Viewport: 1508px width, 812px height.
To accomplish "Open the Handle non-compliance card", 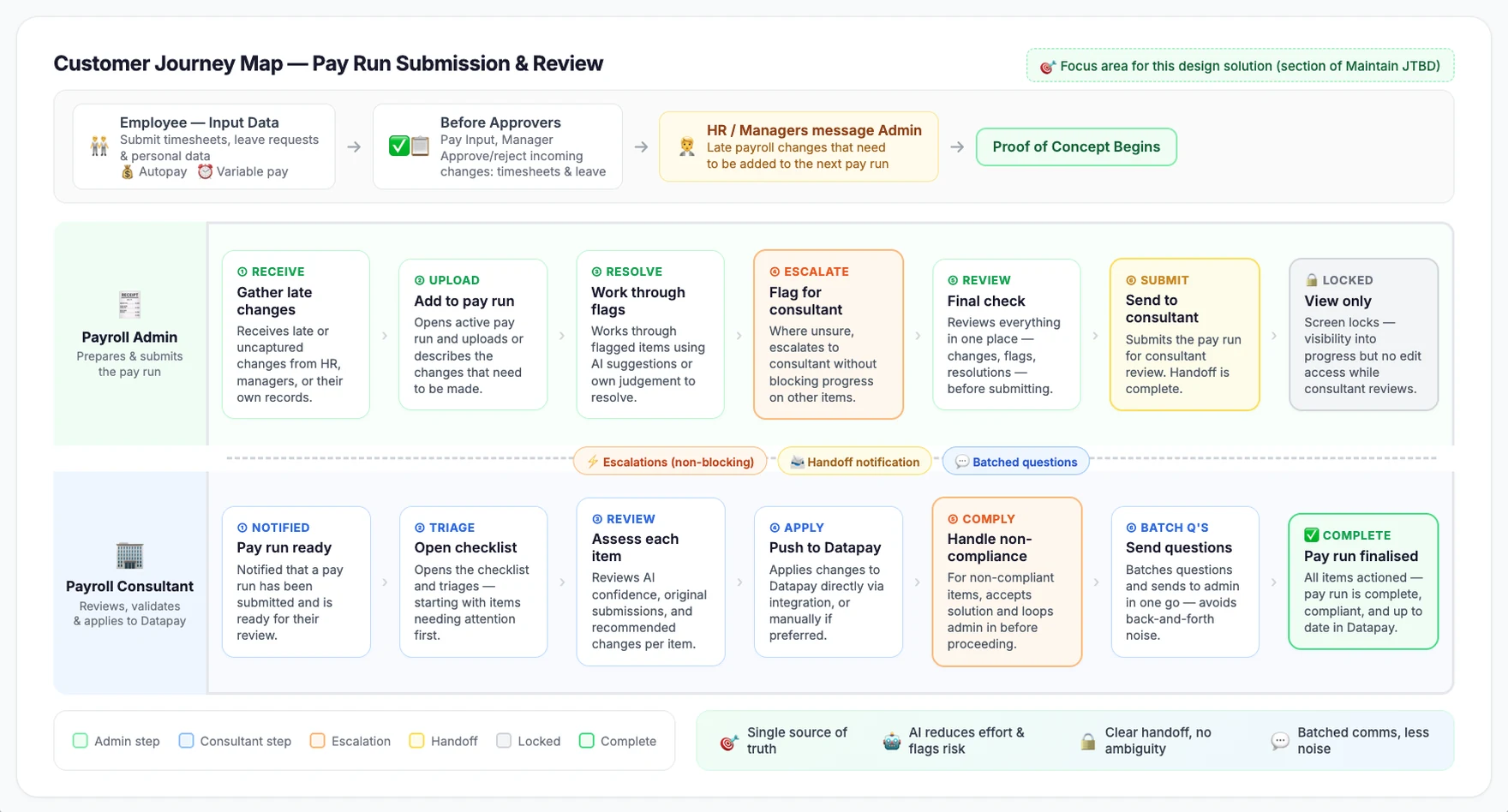I will click(1008, 582).
